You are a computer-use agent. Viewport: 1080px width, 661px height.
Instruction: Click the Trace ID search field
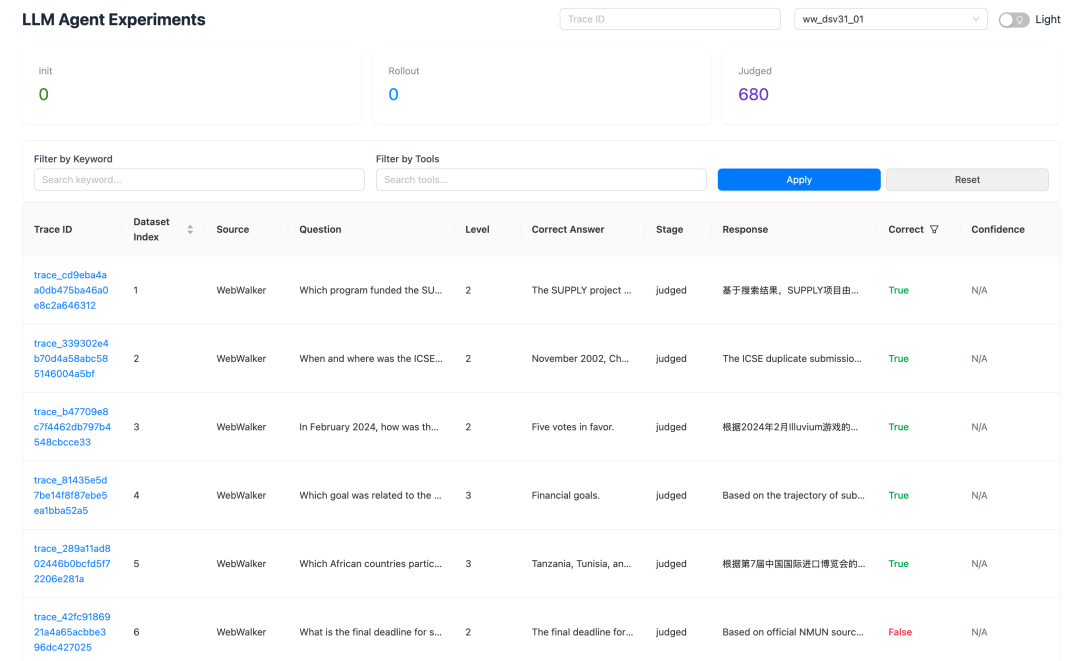pyautogui.click(x=669, y=19)
